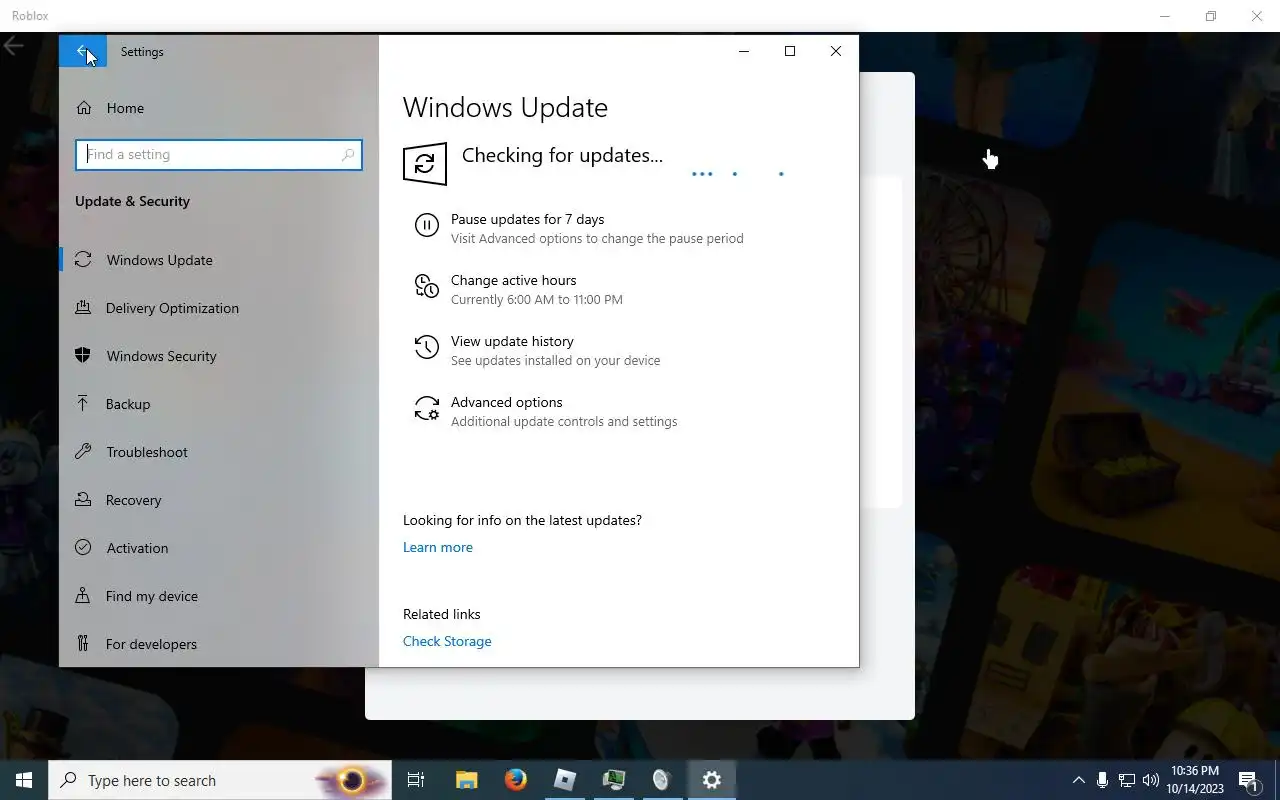This screenshot has width=1280, height=800.
Task: Click the Learn more link
Action: click(438, 547)
